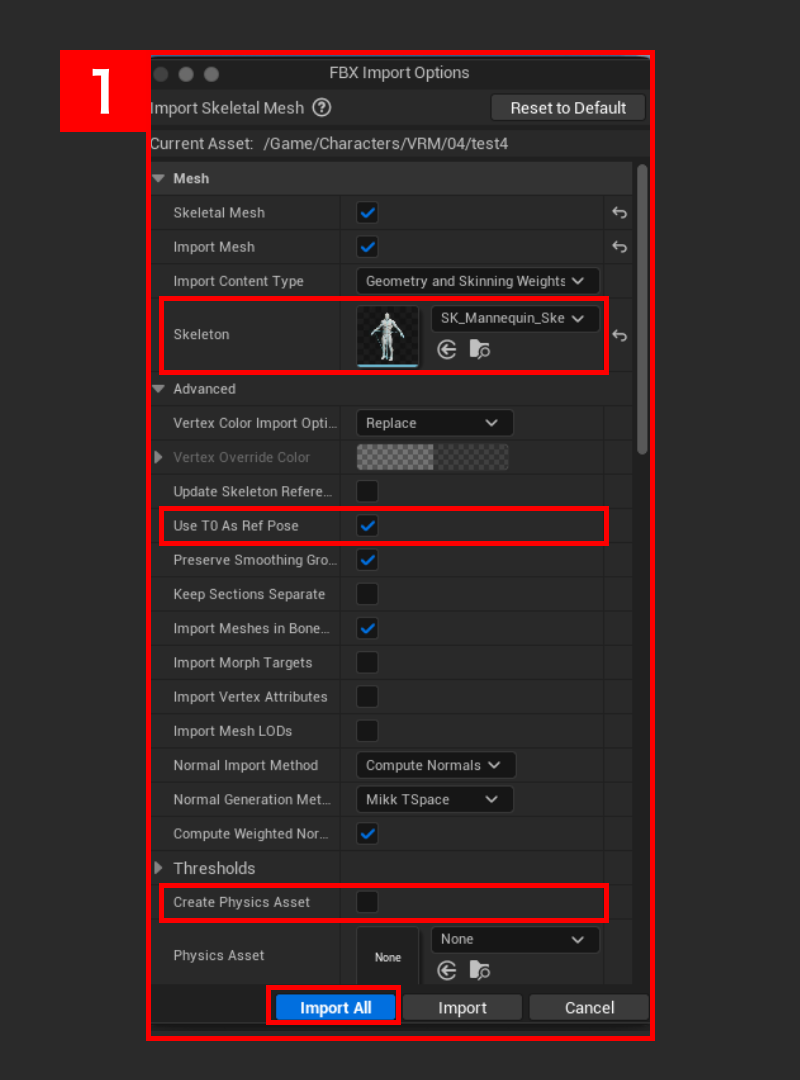Click the Use Selected Asset arrow for Skeleton
This screenshot has width=800, height=1080.
[447, 349]
